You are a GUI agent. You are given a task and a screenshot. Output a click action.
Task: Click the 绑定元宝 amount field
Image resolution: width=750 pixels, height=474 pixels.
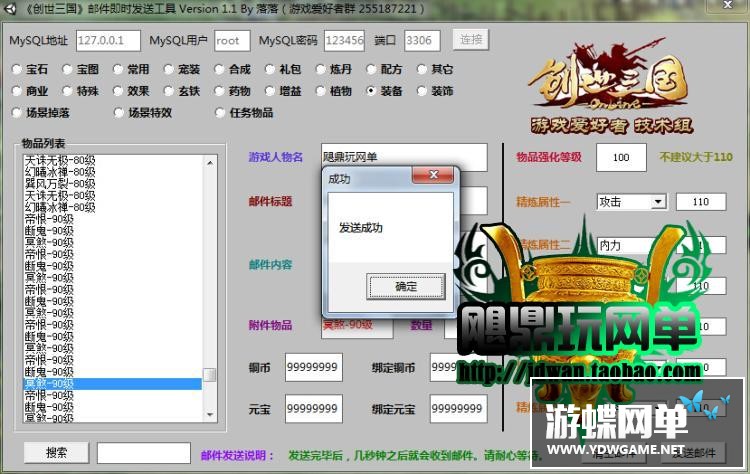coord(458,408)
